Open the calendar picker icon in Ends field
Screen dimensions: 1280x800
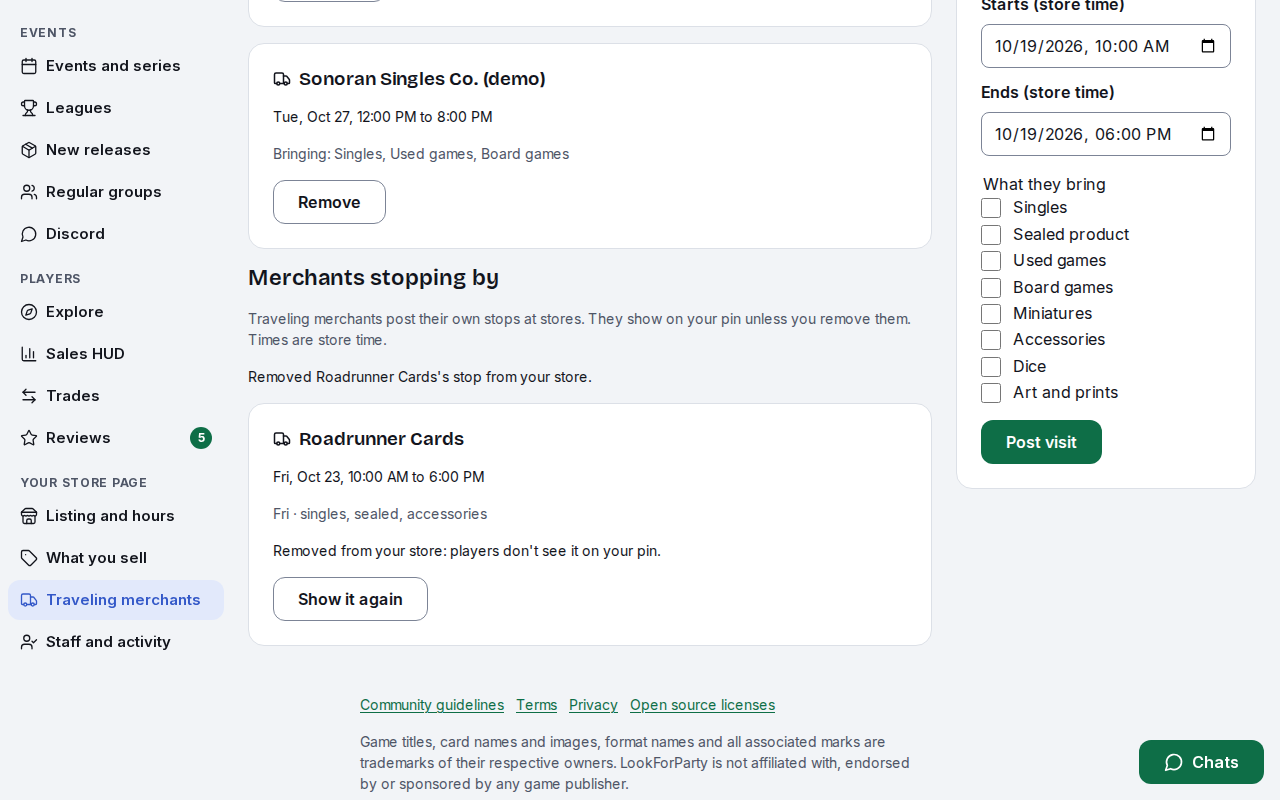[x=1208, y=134]
